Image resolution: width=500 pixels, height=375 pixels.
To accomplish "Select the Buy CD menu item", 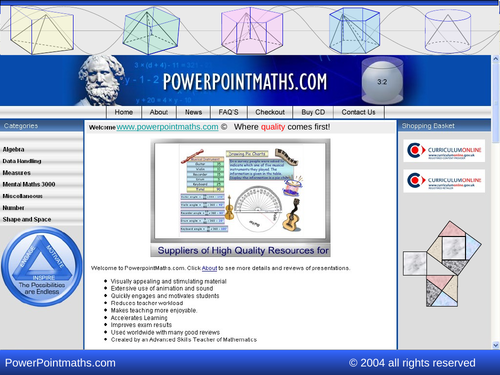I will pyautogui.click(x=313, y=112).
